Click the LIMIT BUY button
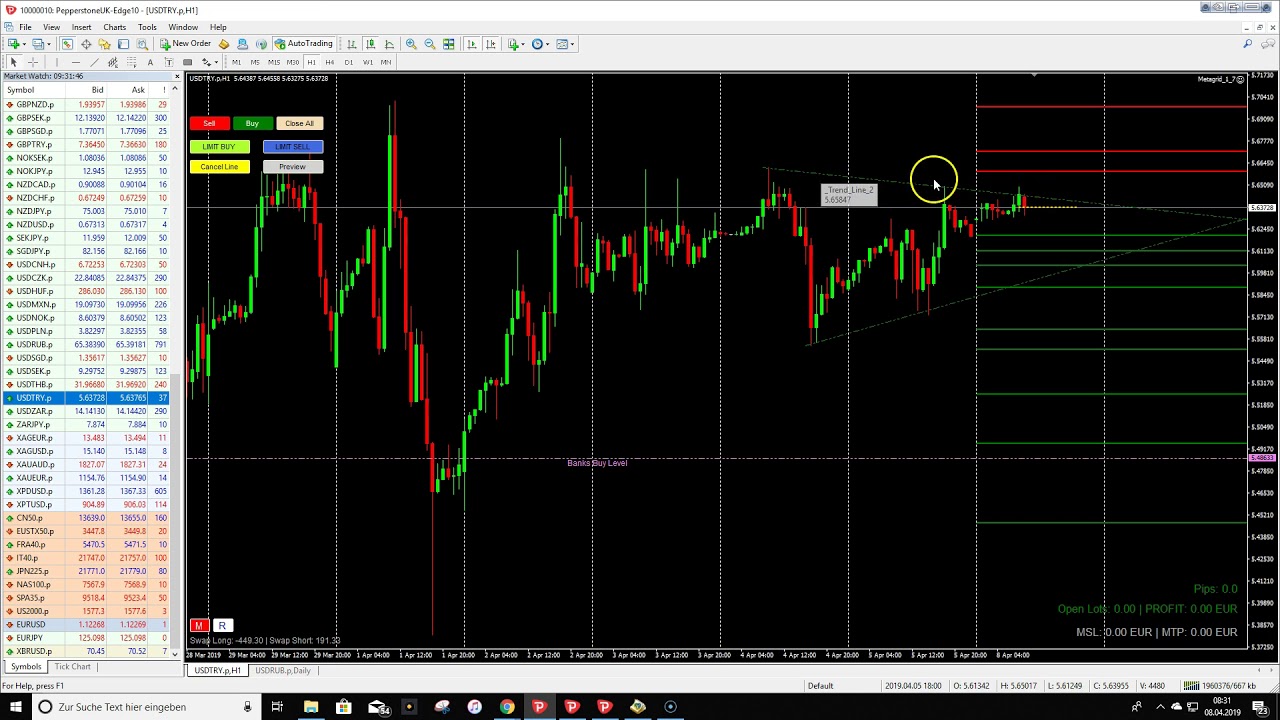The width and height of the screenshot is (1280, 720). (219, 147)
